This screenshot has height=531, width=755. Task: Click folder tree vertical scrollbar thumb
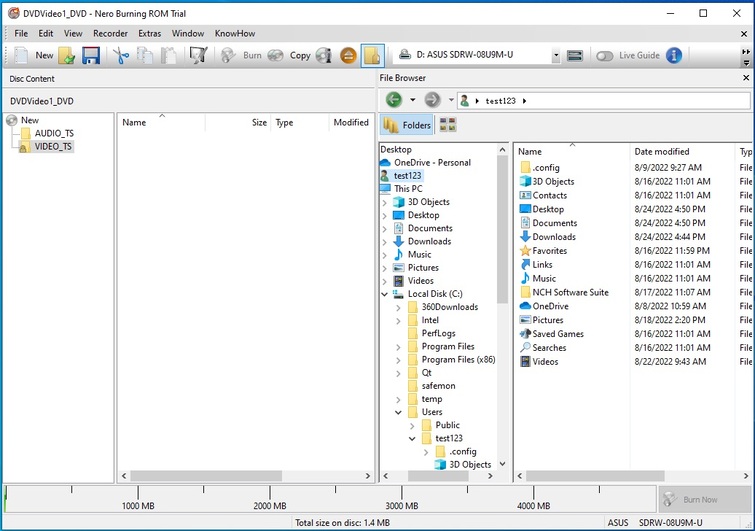(x=502, y=229)
